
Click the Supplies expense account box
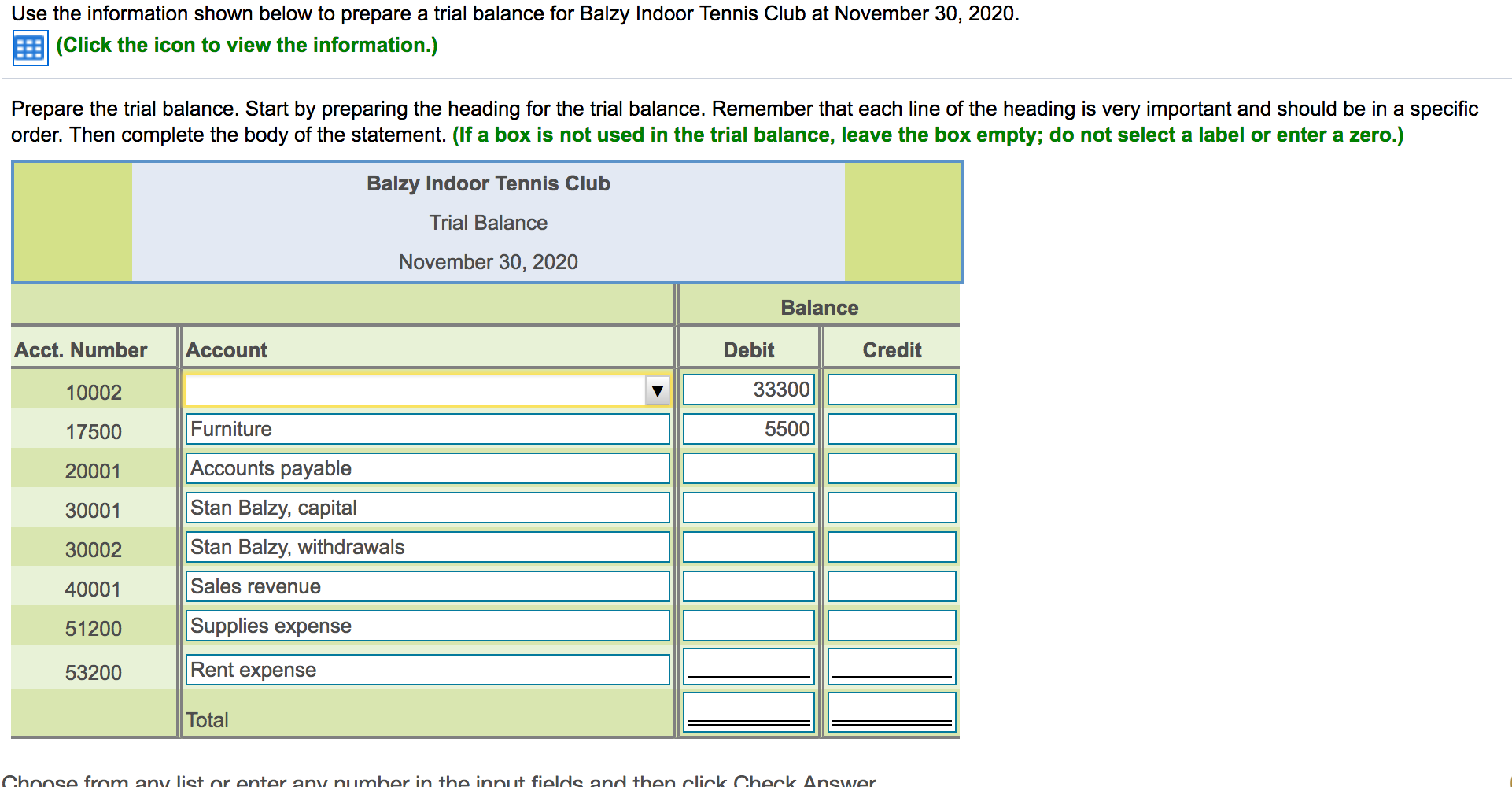point(426,625)
